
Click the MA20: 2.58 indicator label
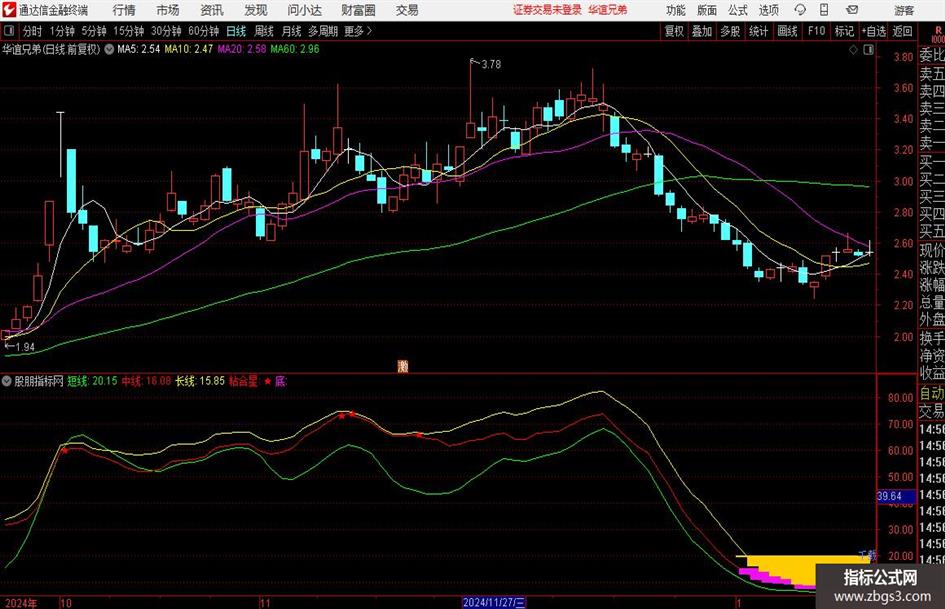(242, 49)
